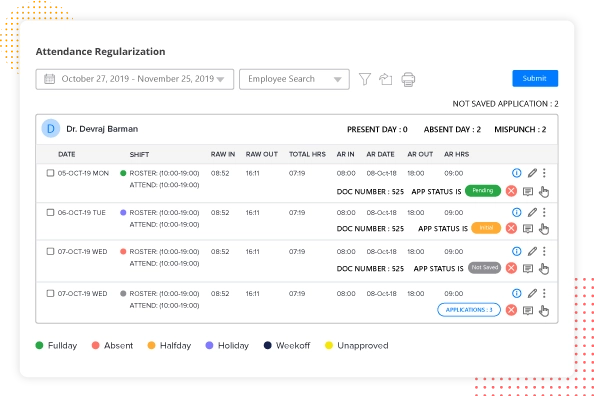Click the date range calendar icon
594x396 pixels.
[x=50, y=79]
